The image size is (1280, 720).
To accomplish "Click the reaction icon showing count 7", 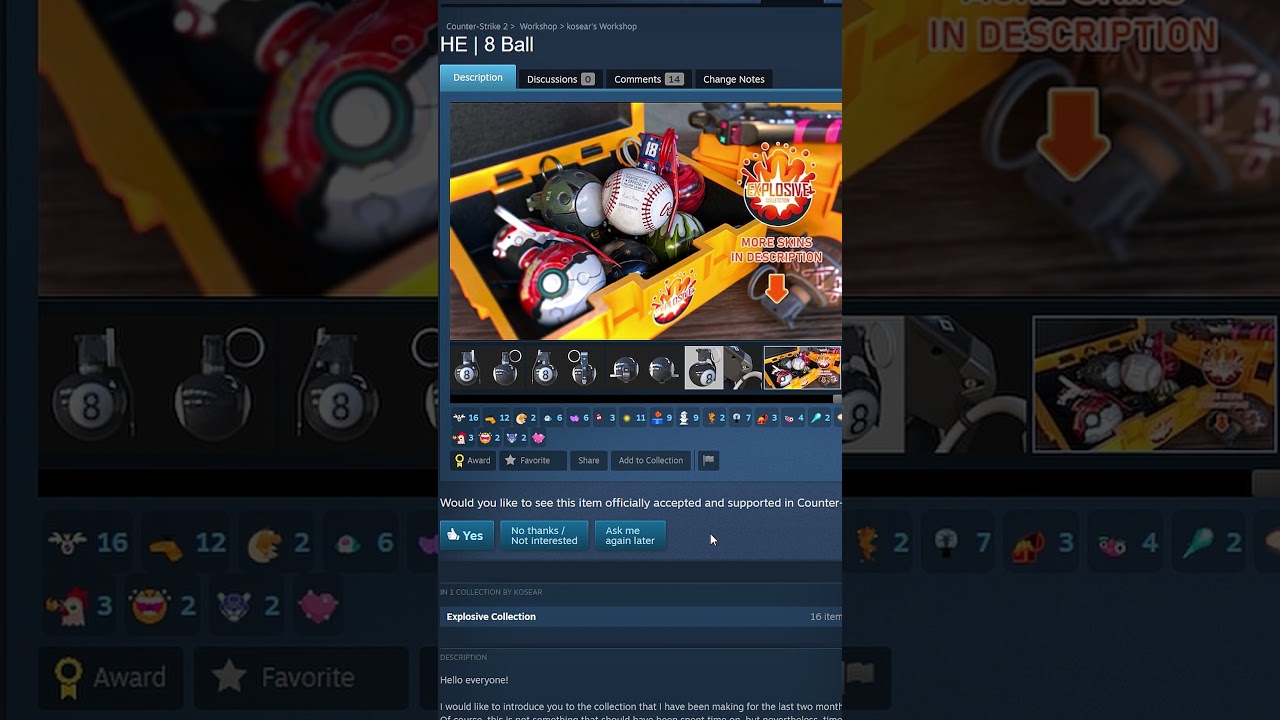I will pyautogui.click(x=741, y=418).
